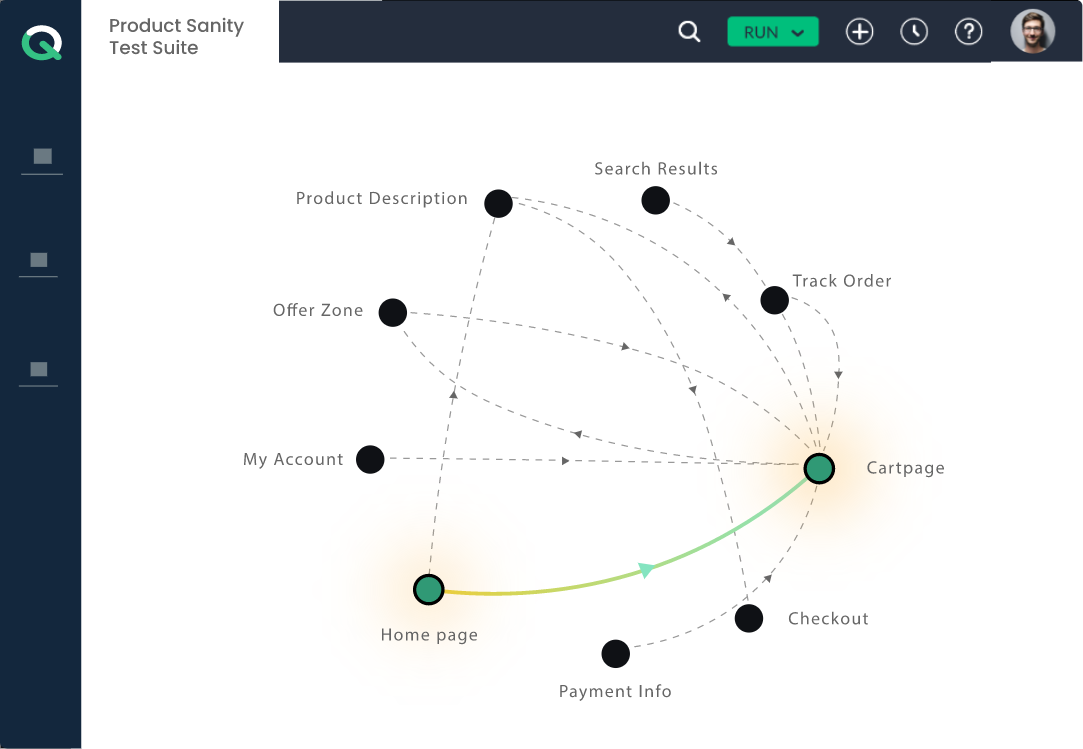Click the Q logo in the sidebar

[x=40, y=42]
